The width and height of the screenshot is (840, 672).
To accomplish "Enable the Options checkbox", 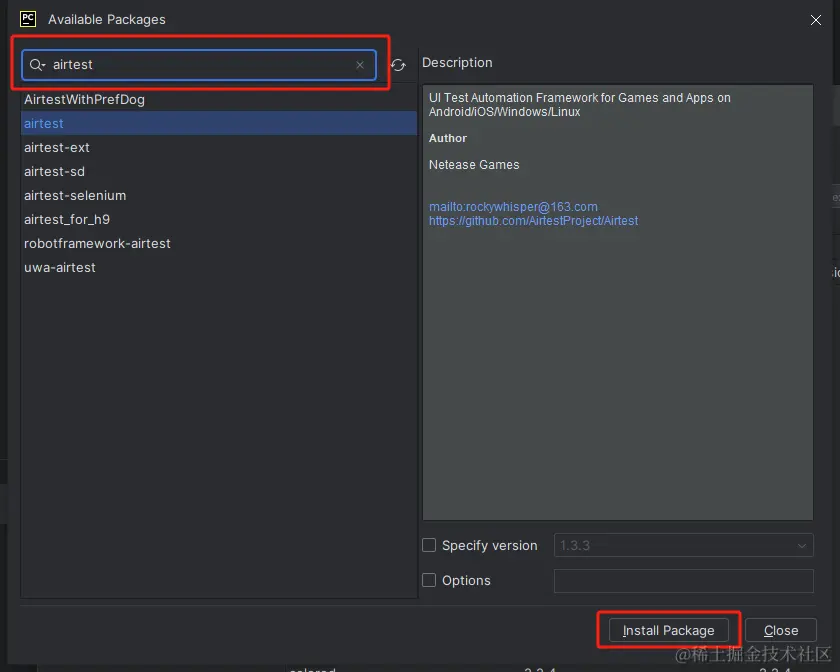I will point(429,580).
